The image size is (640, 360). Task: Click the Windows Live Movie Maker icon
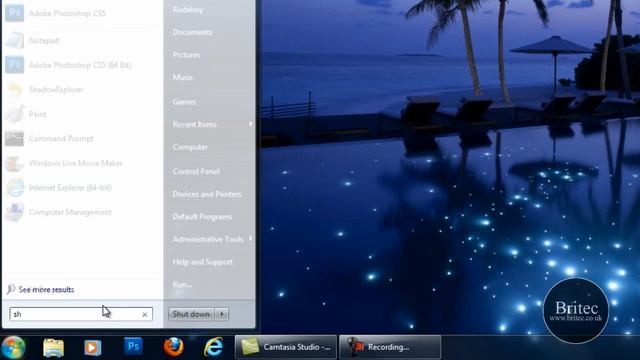[x=14, y=163]
